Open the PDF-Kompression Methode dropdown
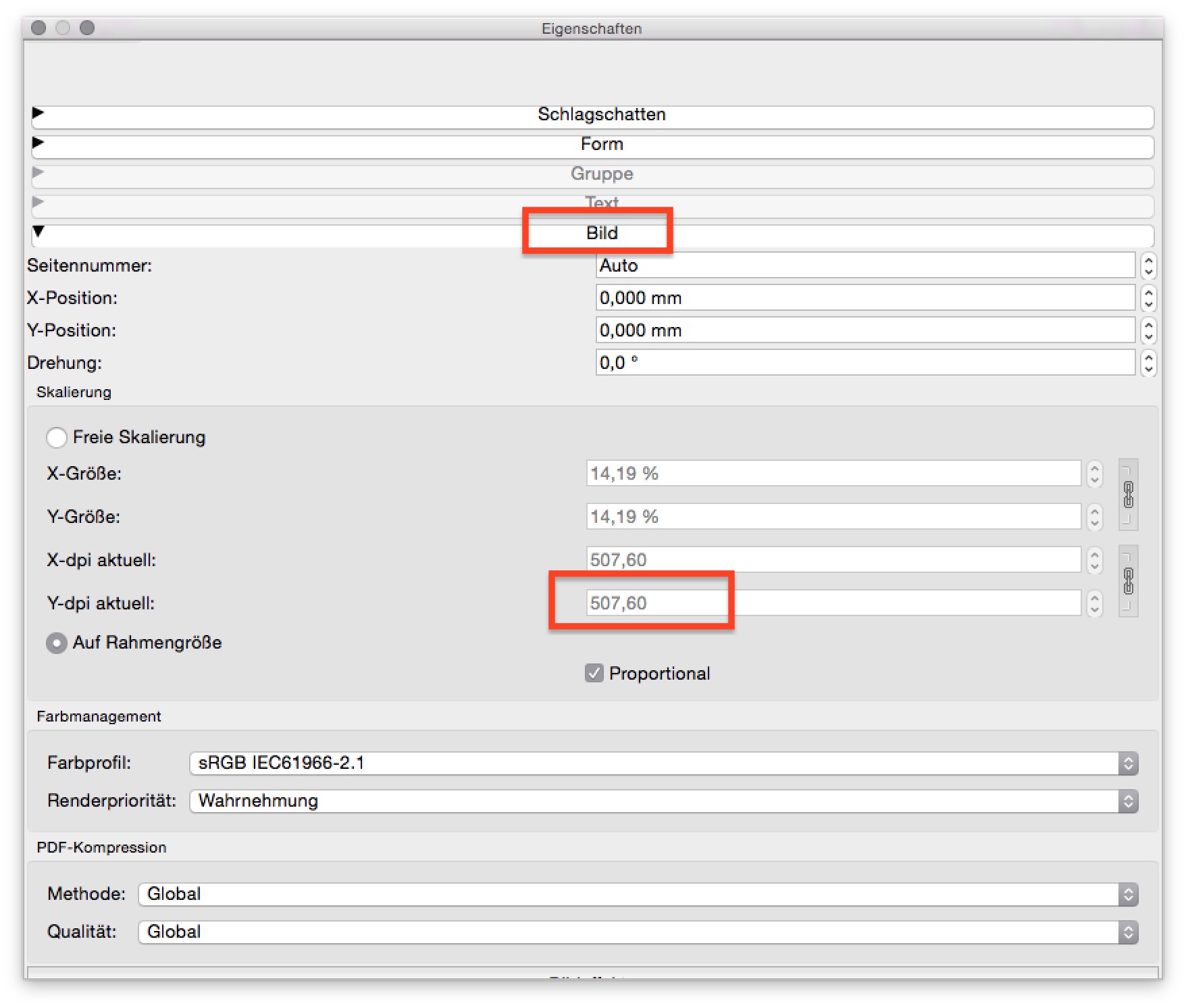This screenshot has width=1186, height=1008. (x=638, y=894)
